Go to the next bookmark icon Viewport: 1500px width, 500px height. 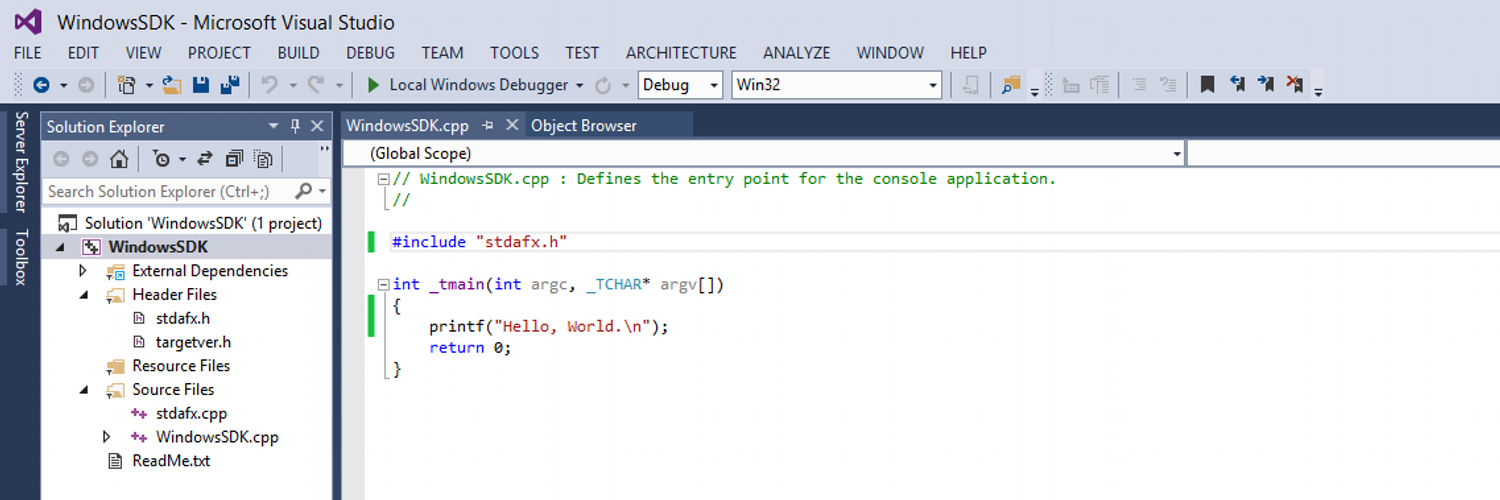[1265, 85]
